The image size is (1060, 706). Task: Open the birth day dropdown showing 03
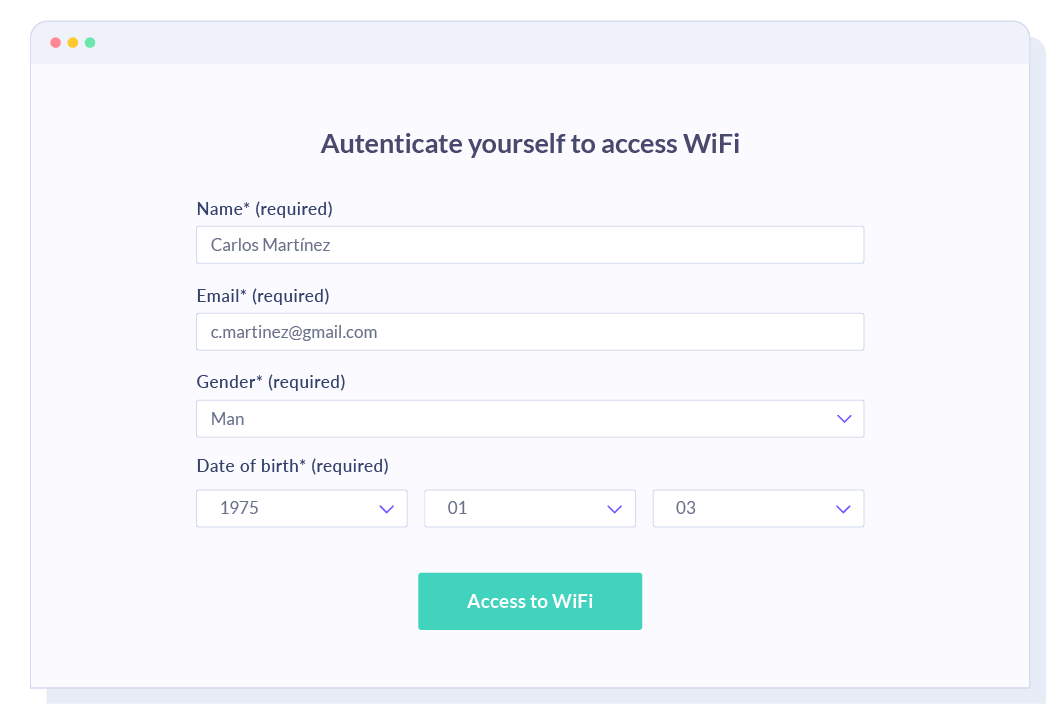click(x=758, y=509)
